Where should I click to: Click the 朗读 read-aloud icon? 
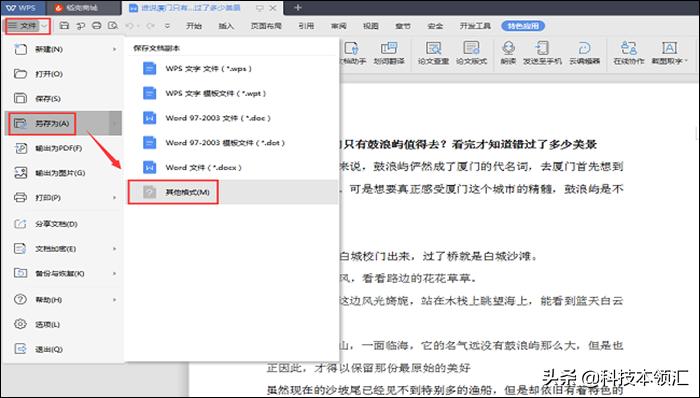[508, 53]
